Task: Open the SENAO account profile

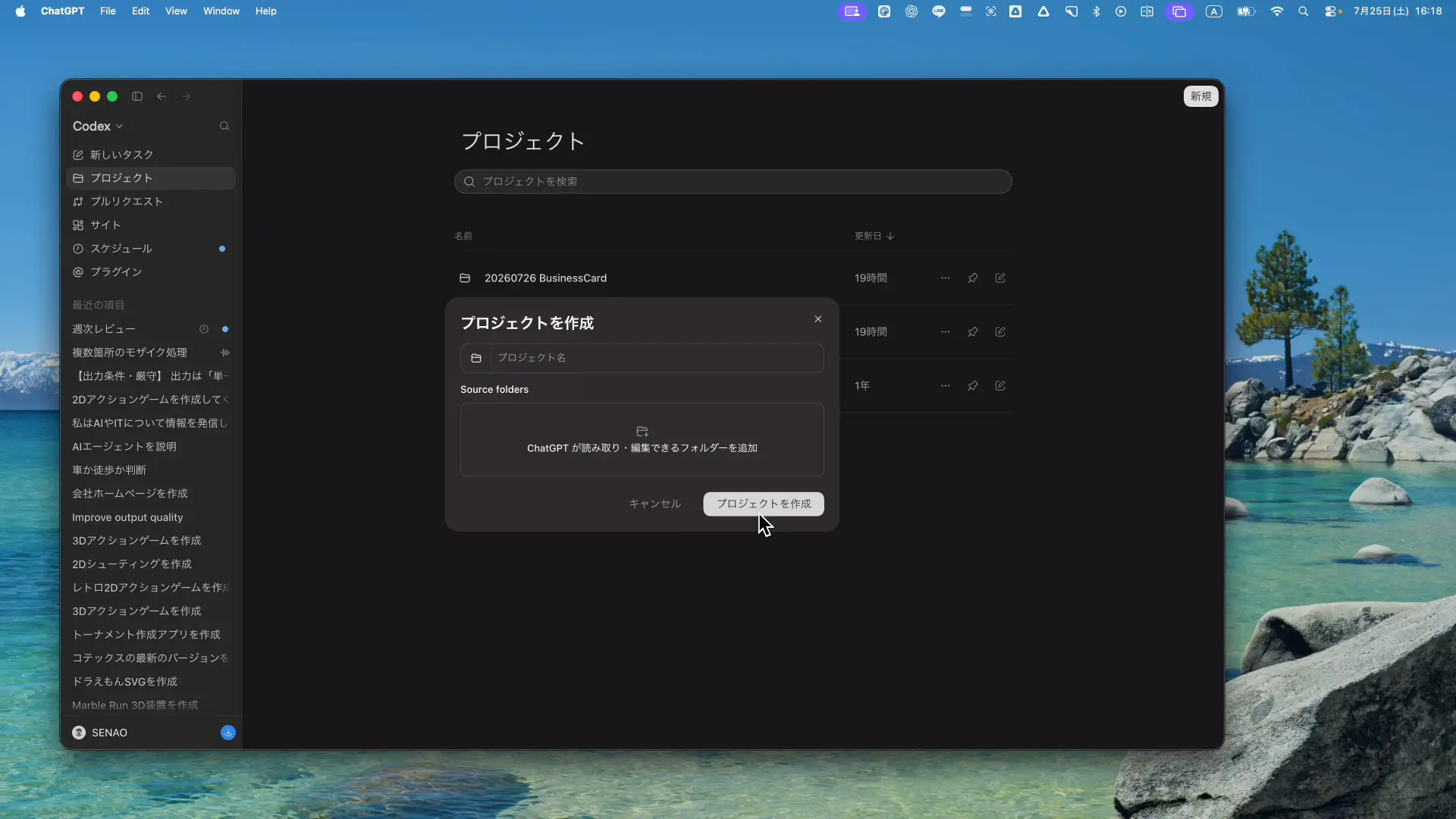Action: click(100, 733)
